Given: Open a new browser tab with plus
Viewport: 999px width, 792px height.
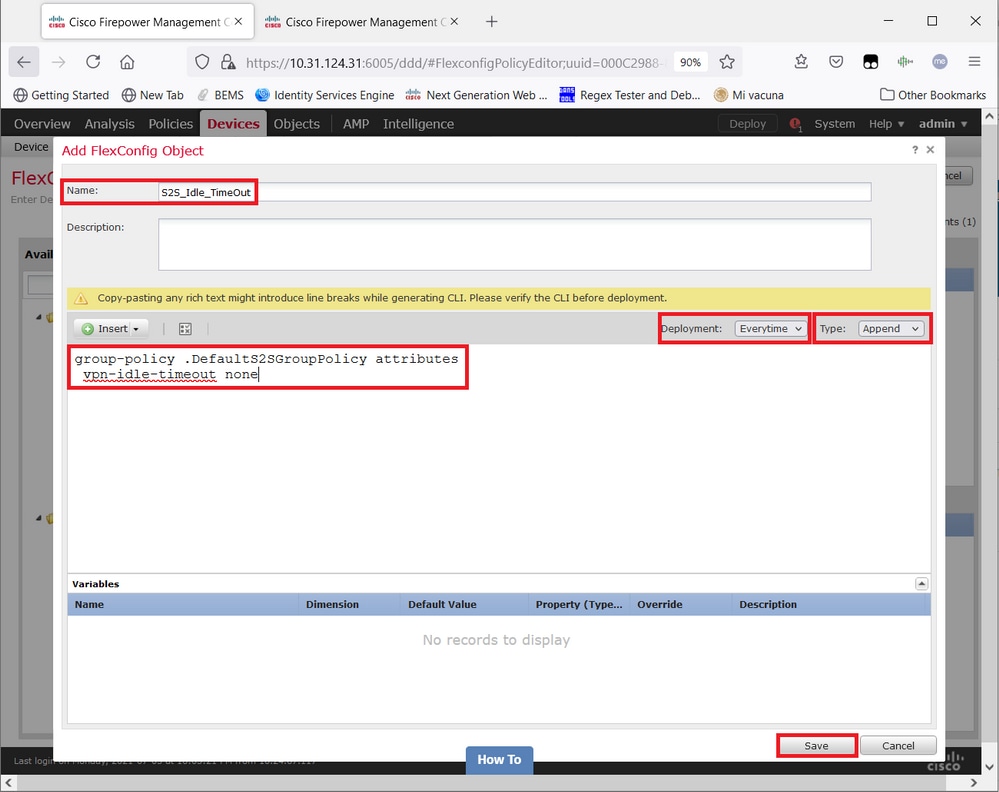Looking at the screenshot, I should point(491,22).
